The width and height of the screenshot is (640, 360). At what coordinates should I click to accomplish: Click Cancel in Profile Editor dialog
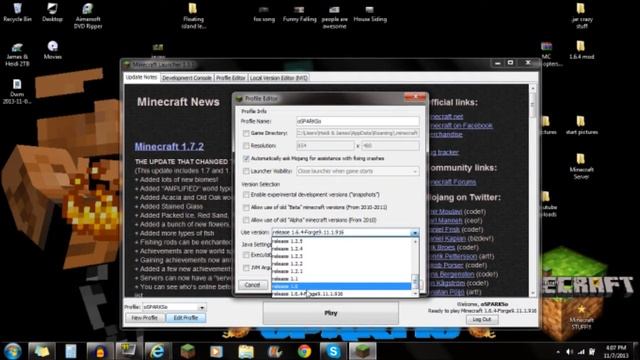pos(253,285)
